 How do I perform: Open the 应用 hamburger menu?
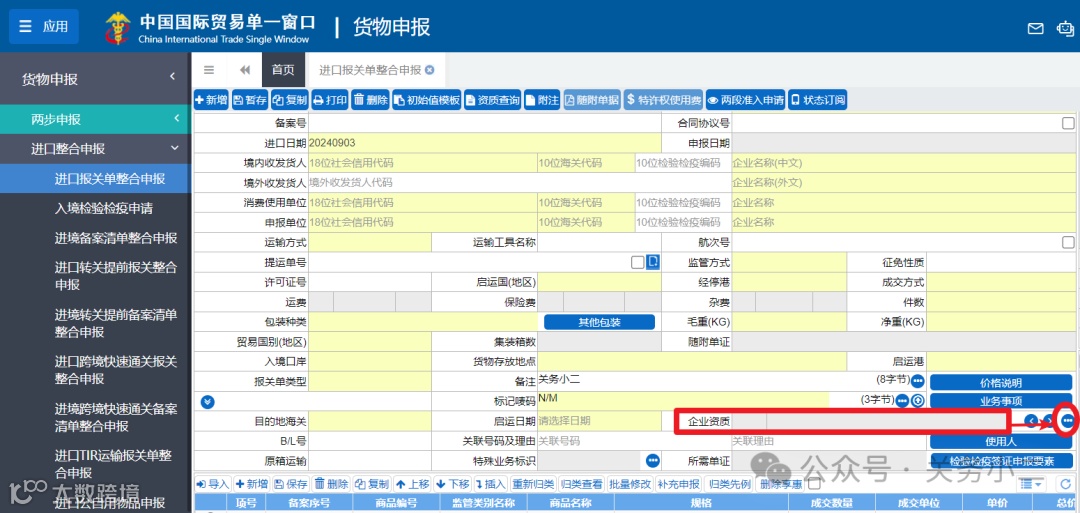pyautogui.click(x=43, y=27)
